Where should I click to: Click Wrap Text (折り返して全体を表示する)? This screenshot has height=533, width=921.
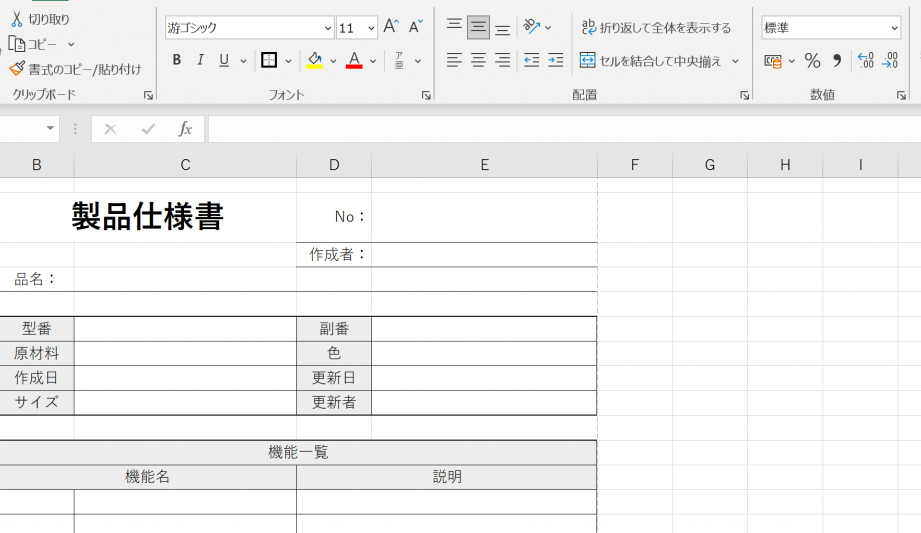point(656,28)
